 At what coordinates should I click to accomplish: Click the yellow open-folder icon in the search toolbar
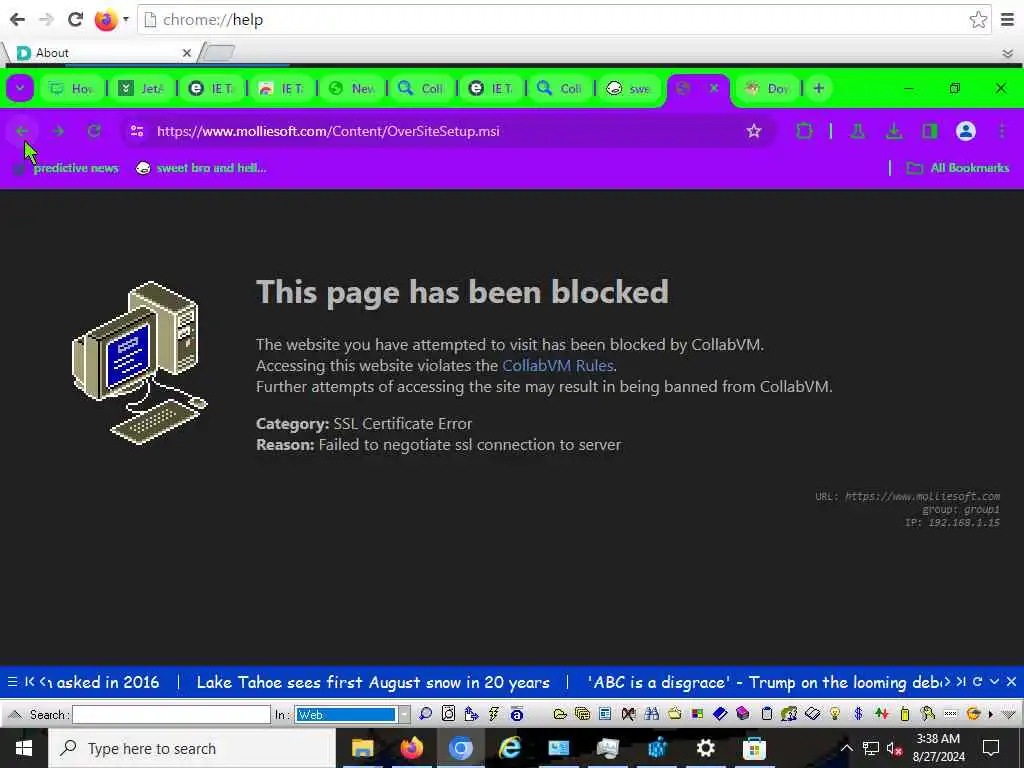[560, 714]
